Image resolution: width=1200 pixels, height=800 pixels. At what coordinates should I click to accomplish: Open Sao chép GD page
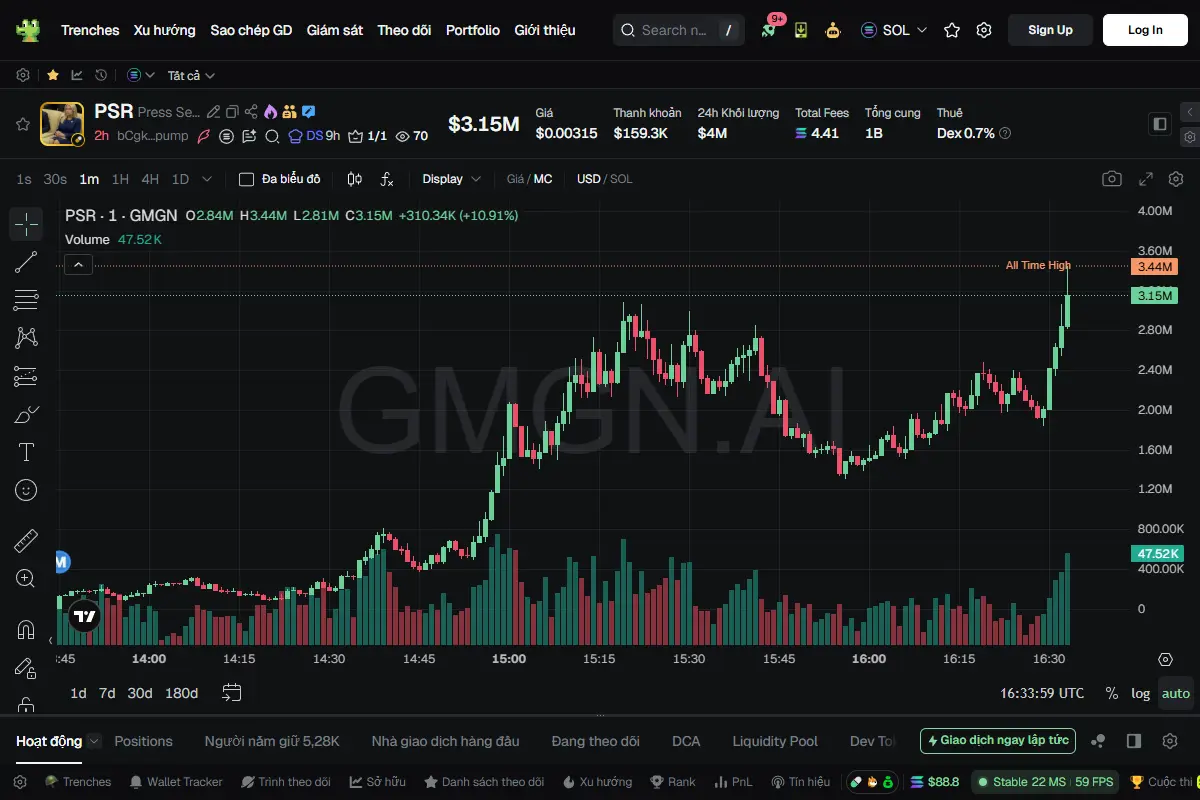tap(251, 30)
